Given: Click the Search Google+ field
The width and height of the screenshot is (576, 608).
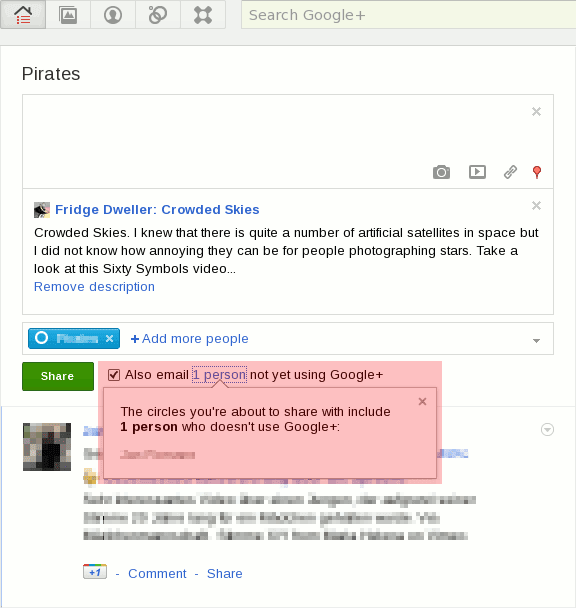Looking at the screenshot, I should click(408, 15).
